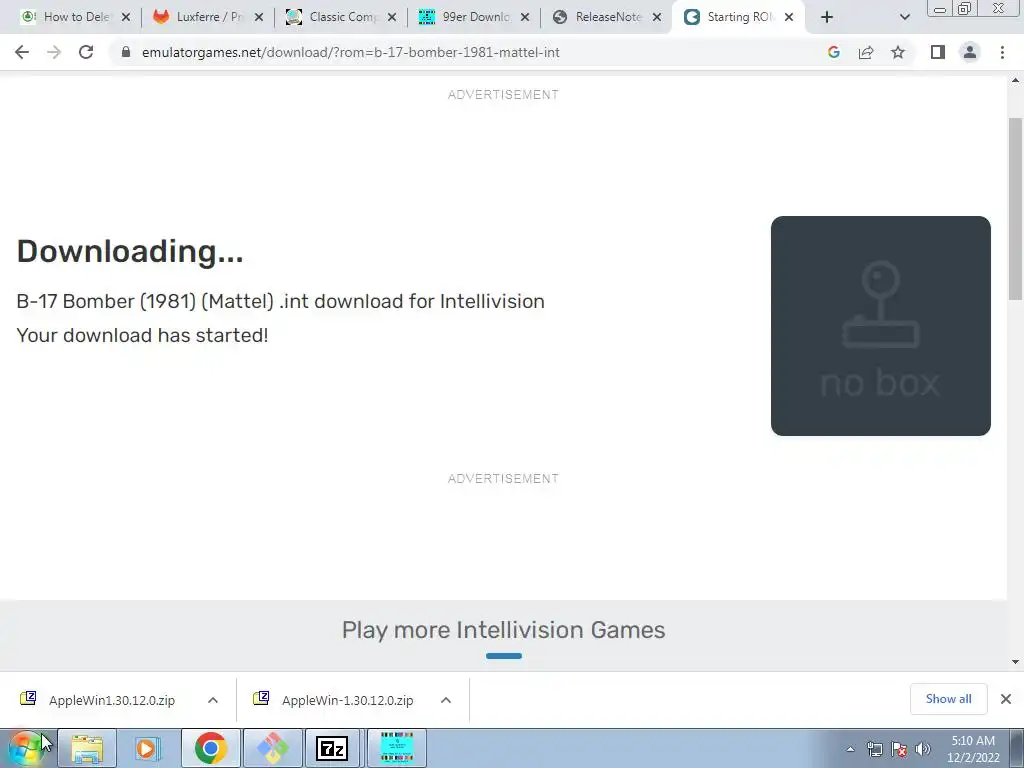Click the no box game thumbnail
Viewport: 1024px width, 768px height.
pyautogui.click(x=880, y=326)
